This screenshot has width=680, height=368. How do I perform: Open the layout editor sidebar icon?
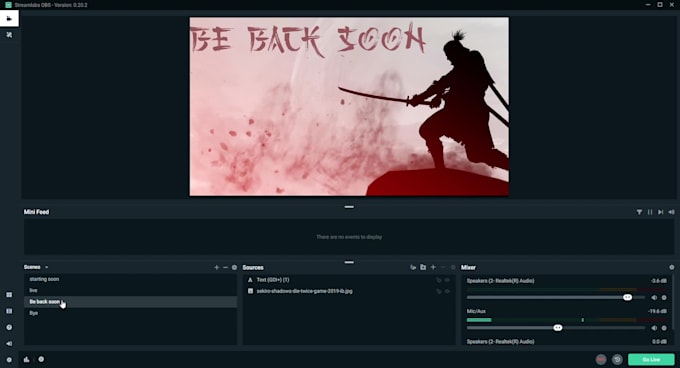[9, 295]
